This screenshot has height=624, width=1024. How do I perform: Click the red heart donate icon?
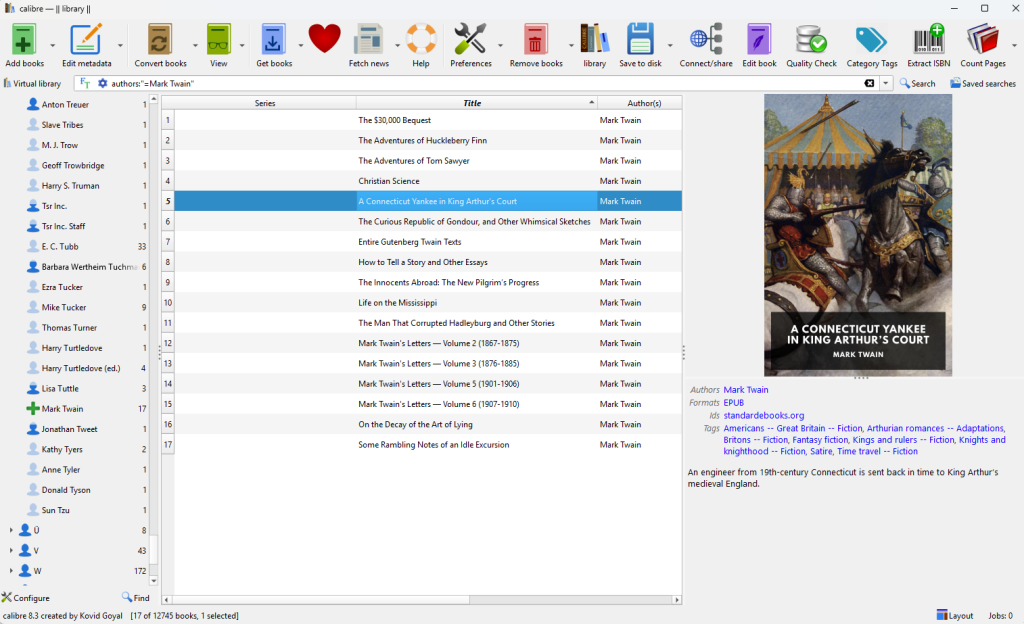pos(325,39)
